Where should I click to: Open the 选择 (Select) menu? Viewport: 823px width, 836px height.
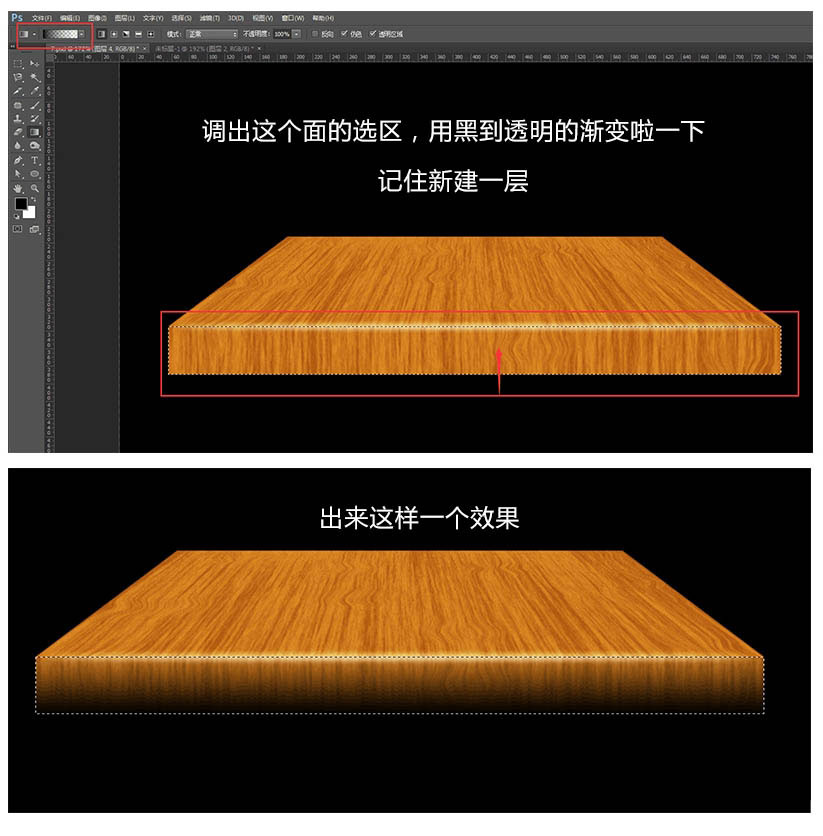point(182,14)
